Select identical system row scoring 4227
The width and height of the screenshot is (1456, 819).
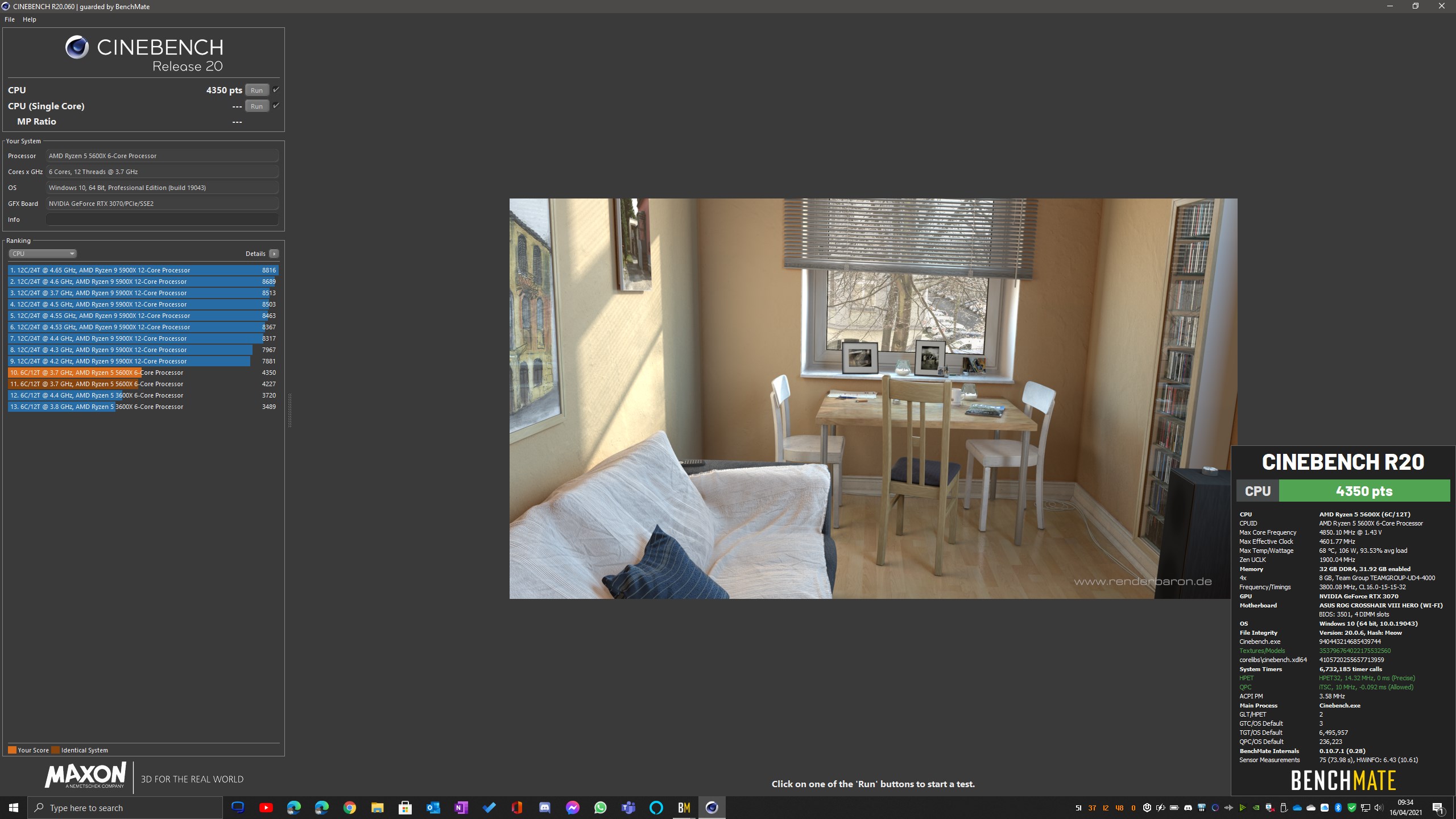[143, 384]
